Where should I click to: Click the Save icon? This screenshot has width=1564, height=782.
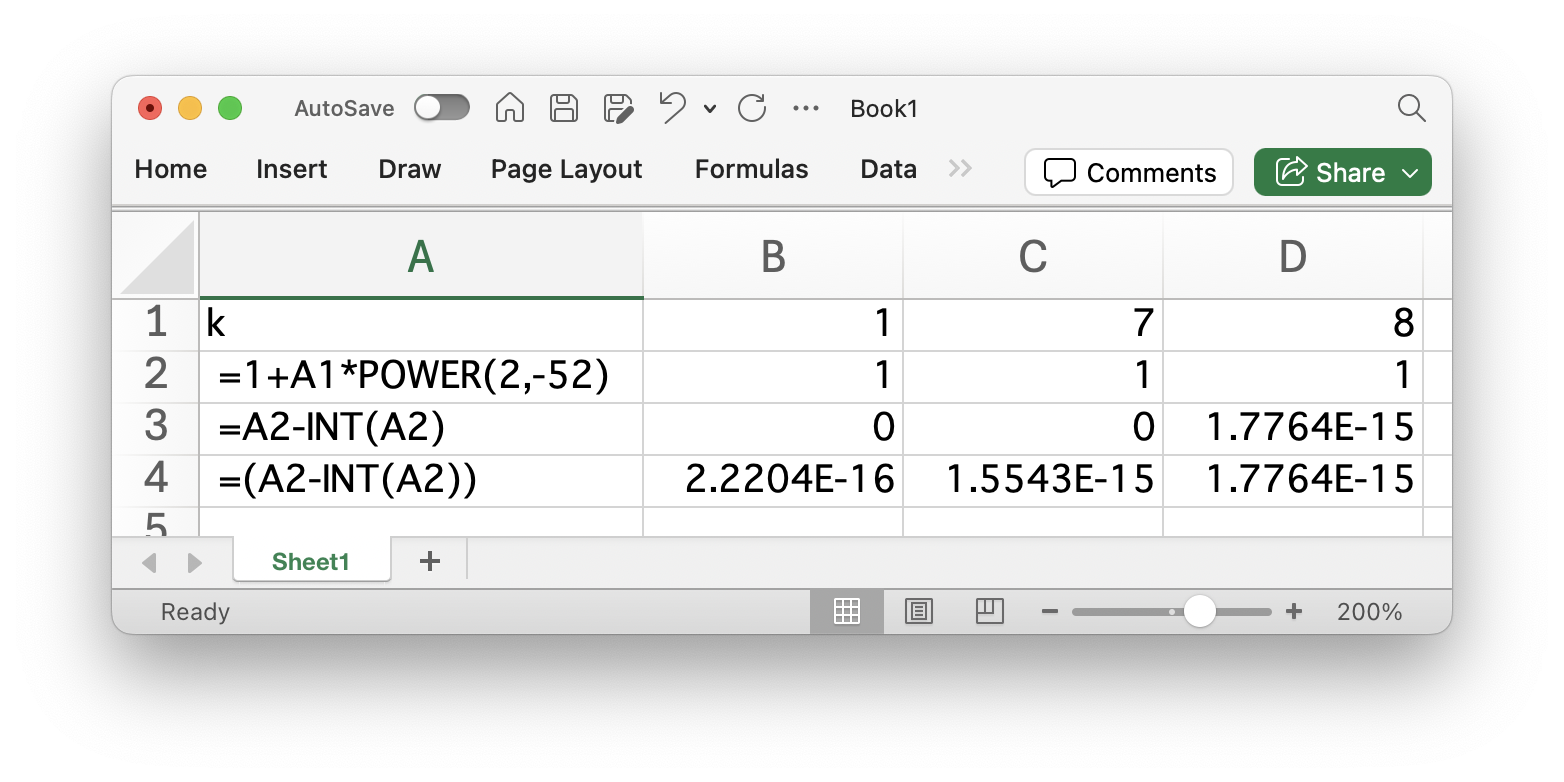(565, 108)
